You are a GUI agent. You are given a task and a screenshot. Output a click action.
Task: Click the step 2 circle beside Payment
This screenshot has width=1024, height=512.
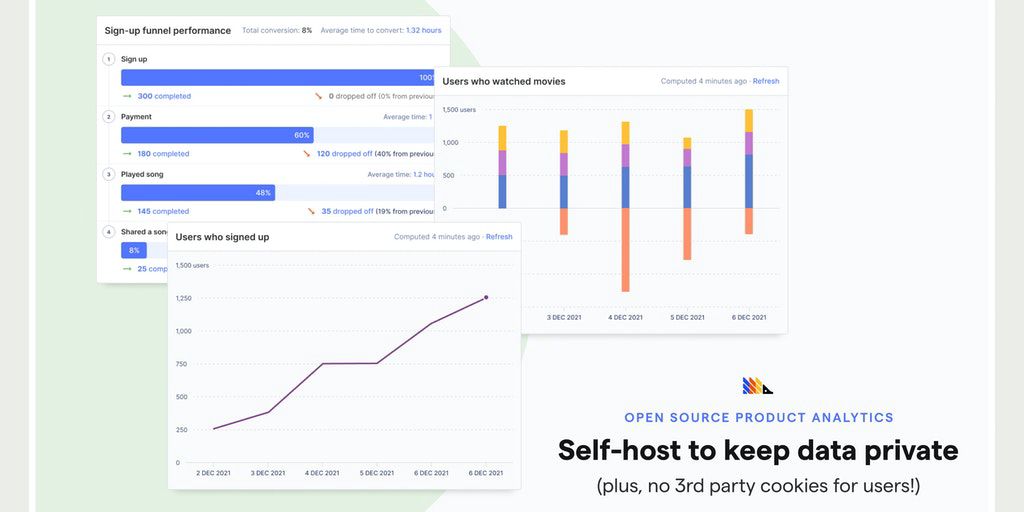tap(108, 117)
